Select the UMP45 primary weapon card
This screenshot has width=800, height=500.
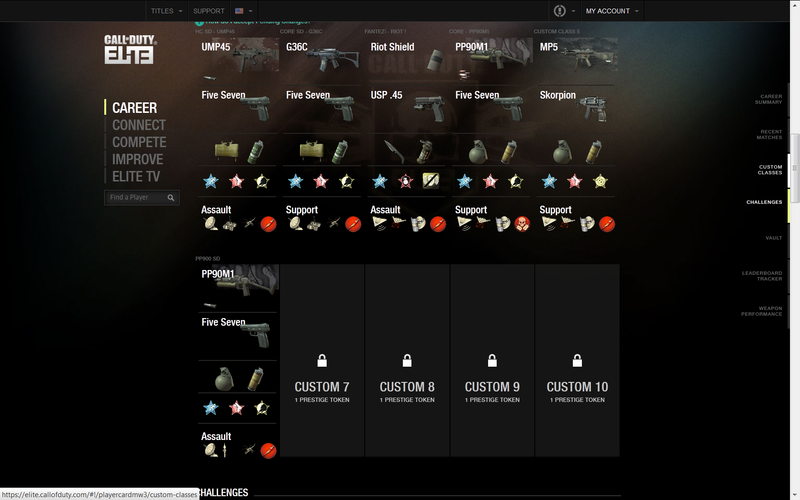[x=238, y=60]
